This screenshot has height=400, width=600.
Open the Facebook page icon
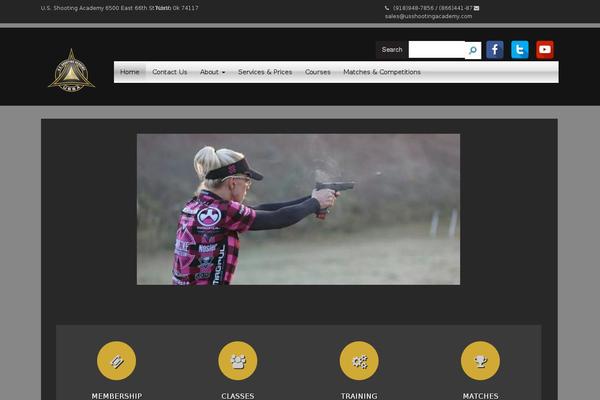tap(494, 50)
